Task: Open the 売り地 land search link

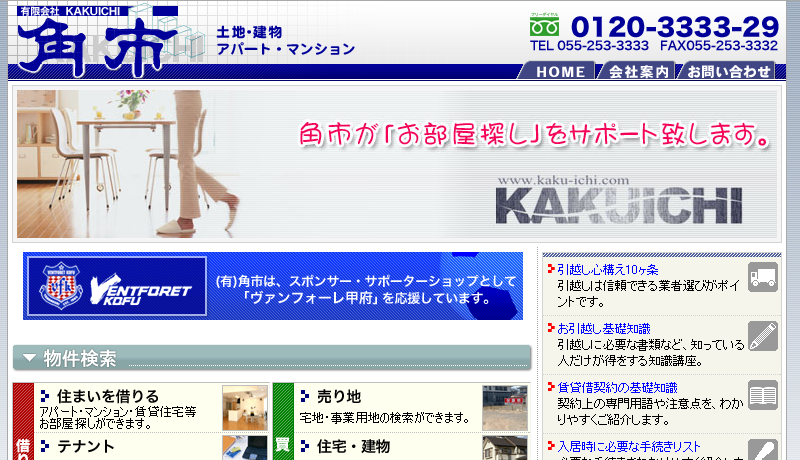Action: click(339, 396)
